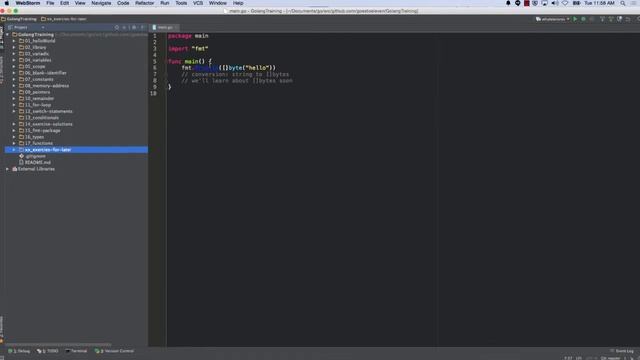
Task: Open the TODO tool window button
Action: (x=48, y=351)
